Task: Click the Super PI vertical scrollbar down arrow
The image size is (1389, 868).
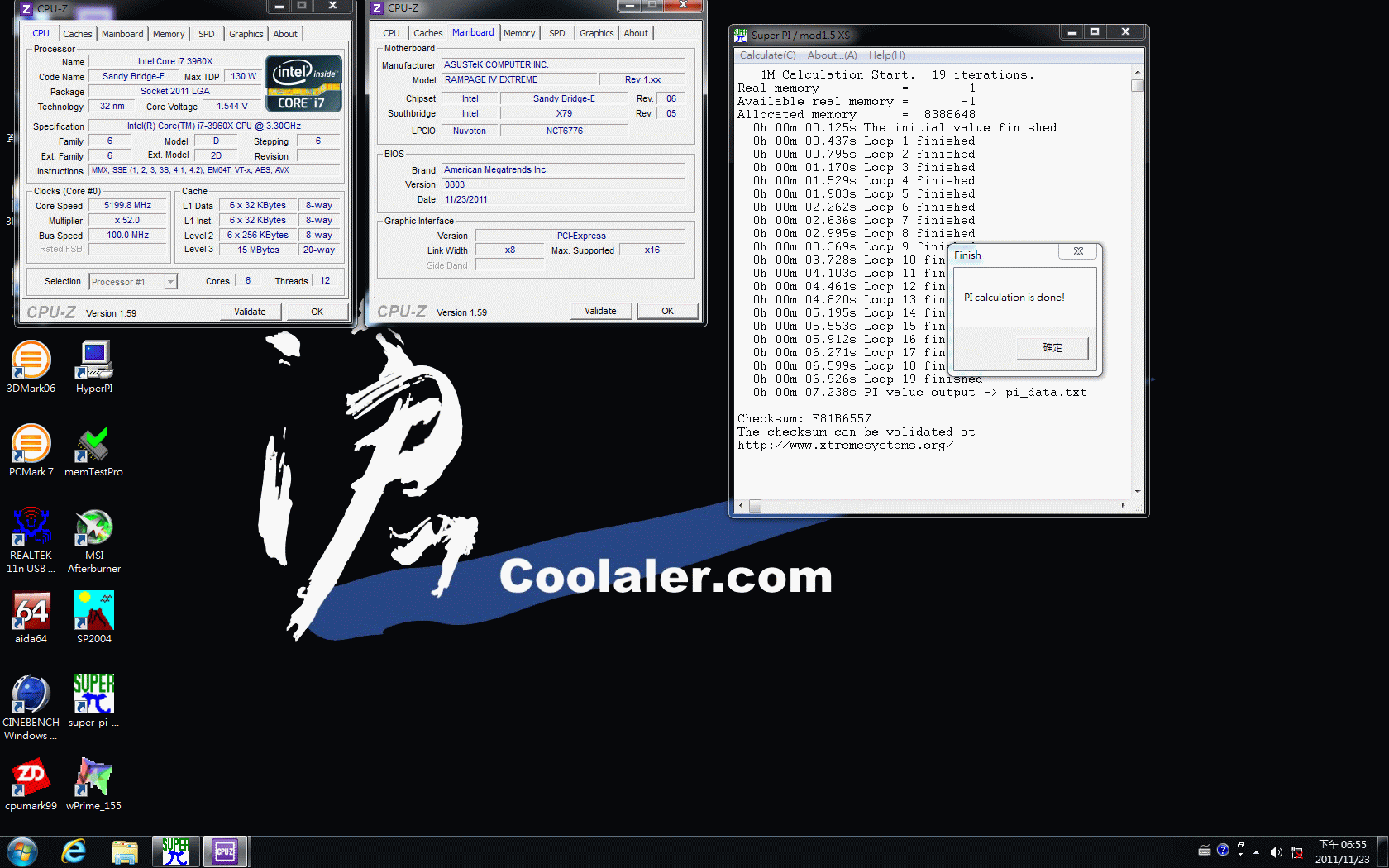Action: click(1138, 491)
